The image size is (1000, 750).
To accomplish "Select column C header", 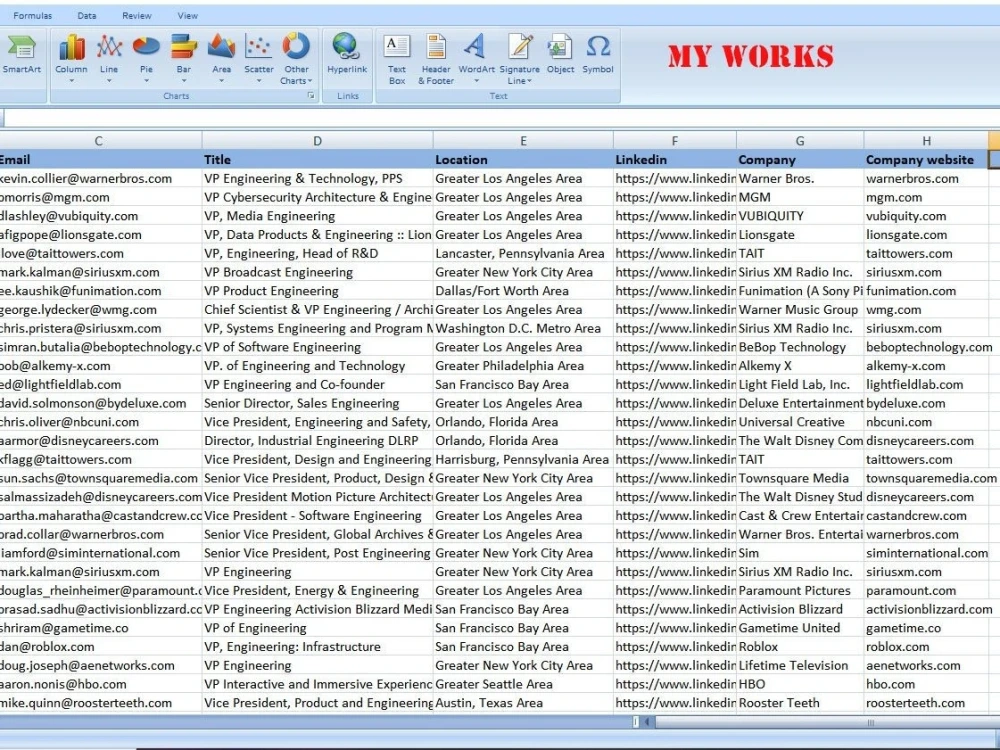I will click(x=99, y=141).
